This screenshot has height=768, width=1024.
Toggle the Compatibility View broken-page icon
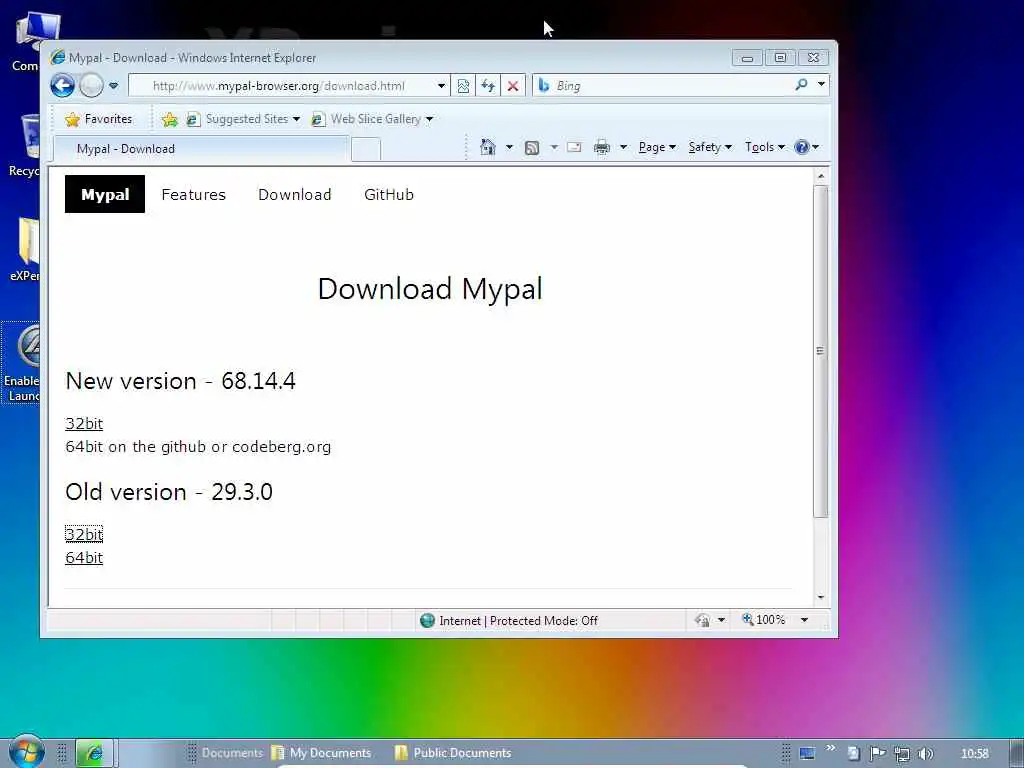463,86
